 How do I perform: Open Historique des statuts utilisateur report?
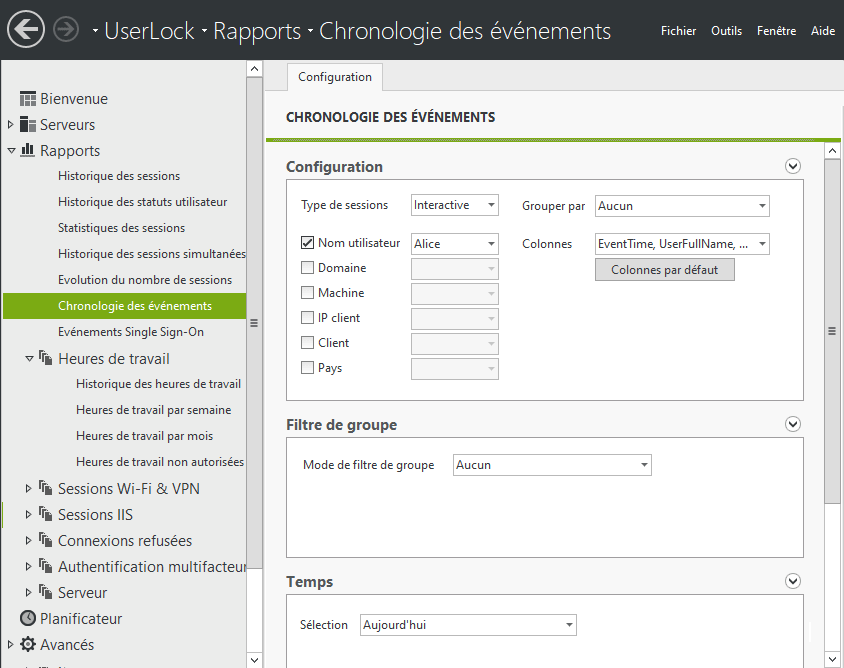click(143, 202)
